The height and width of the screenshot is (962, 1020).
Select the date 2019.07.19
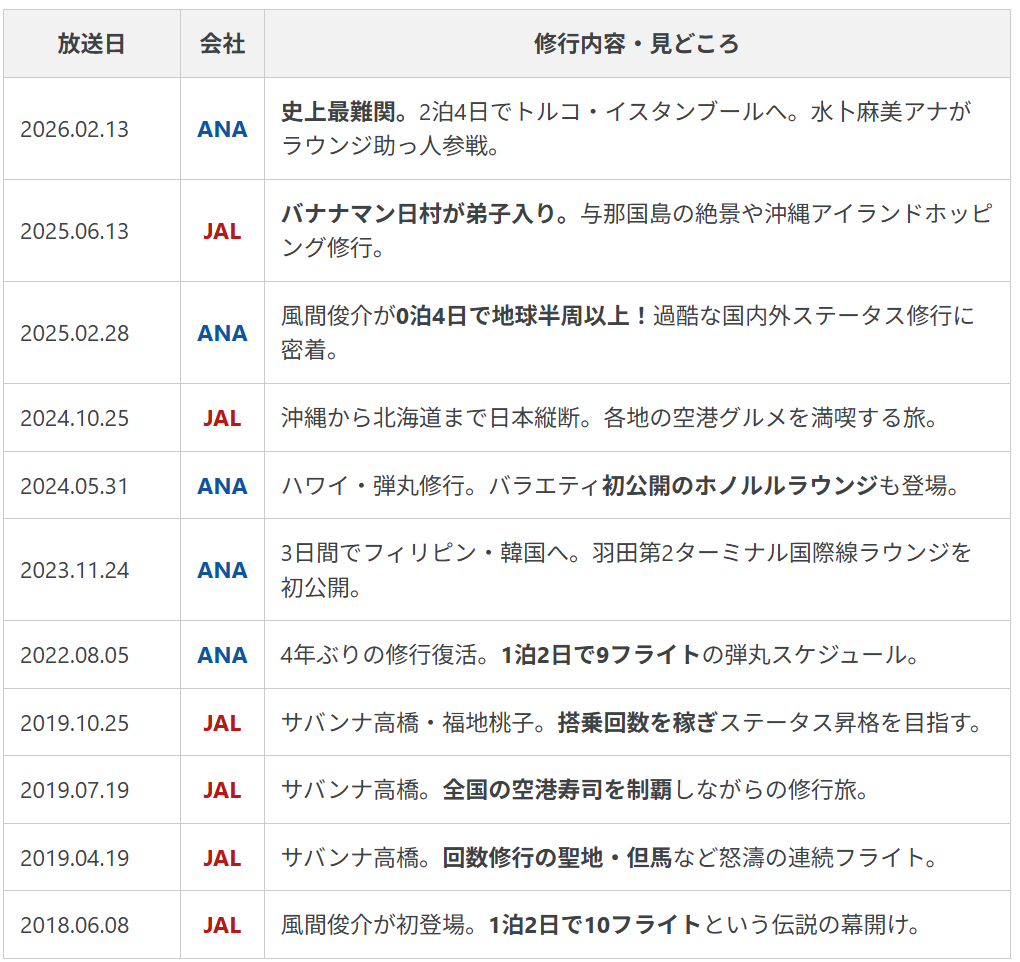tap(75, 790)
